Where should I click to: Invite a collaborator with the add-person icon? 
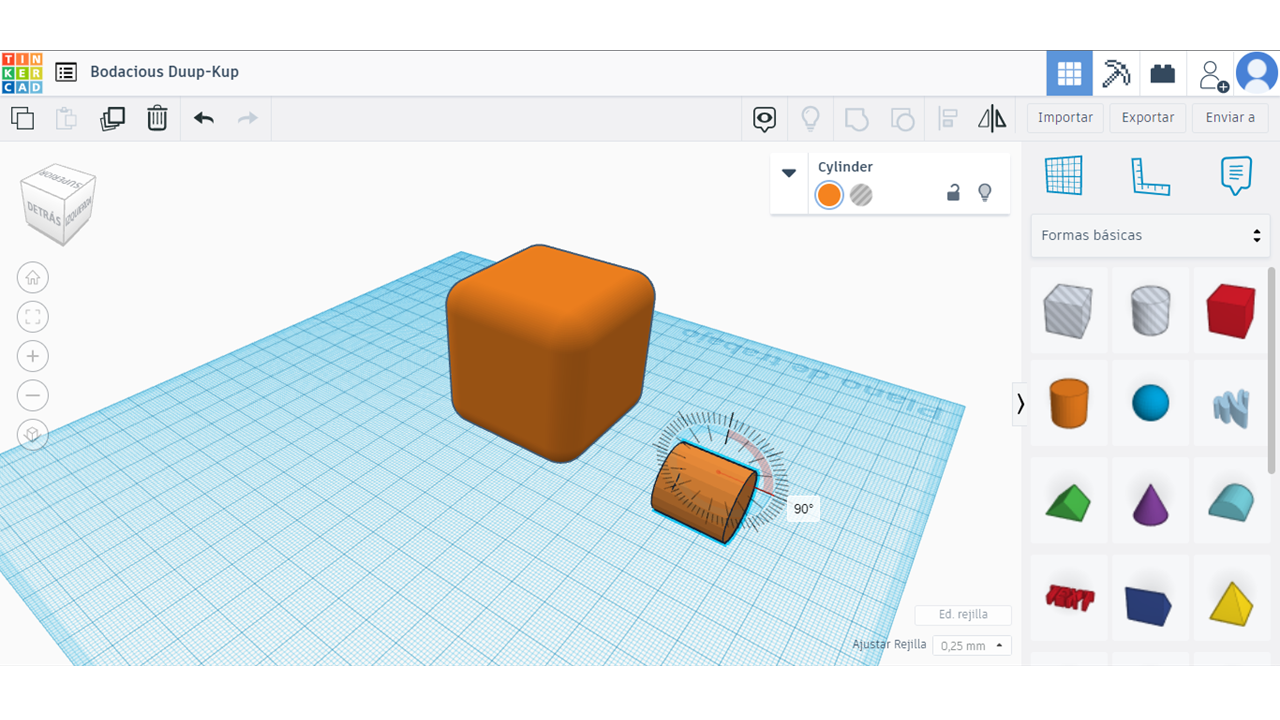(1212, 73)
